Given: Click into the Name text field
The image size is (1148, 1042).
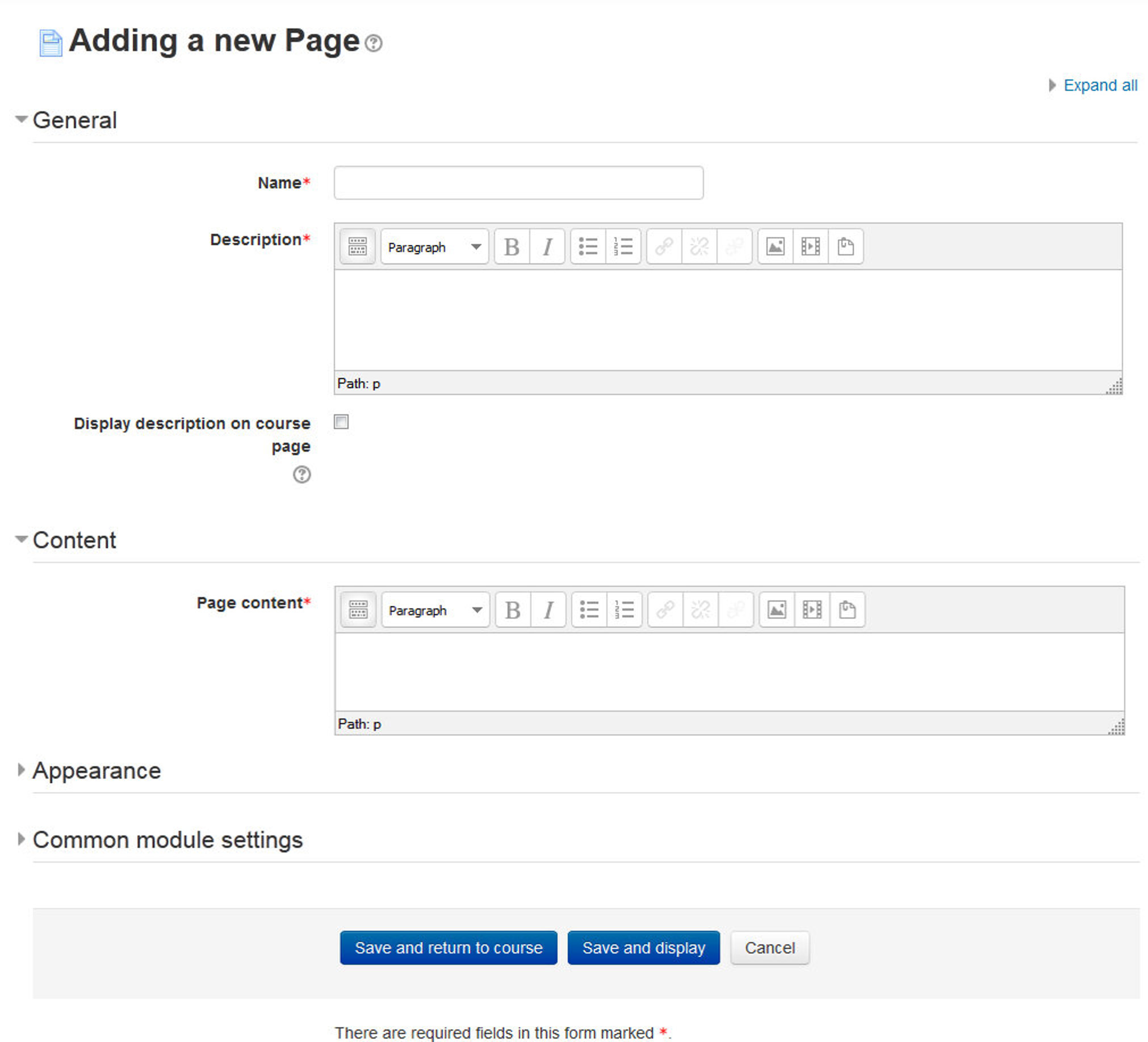Looking at the screenshot, I should (x=518, y=183).
